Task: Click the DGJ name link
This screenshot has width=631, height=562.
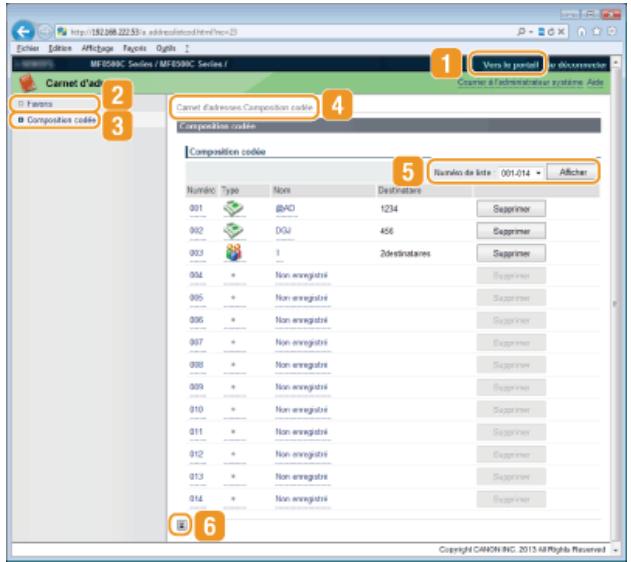Action: click(283, 231)
